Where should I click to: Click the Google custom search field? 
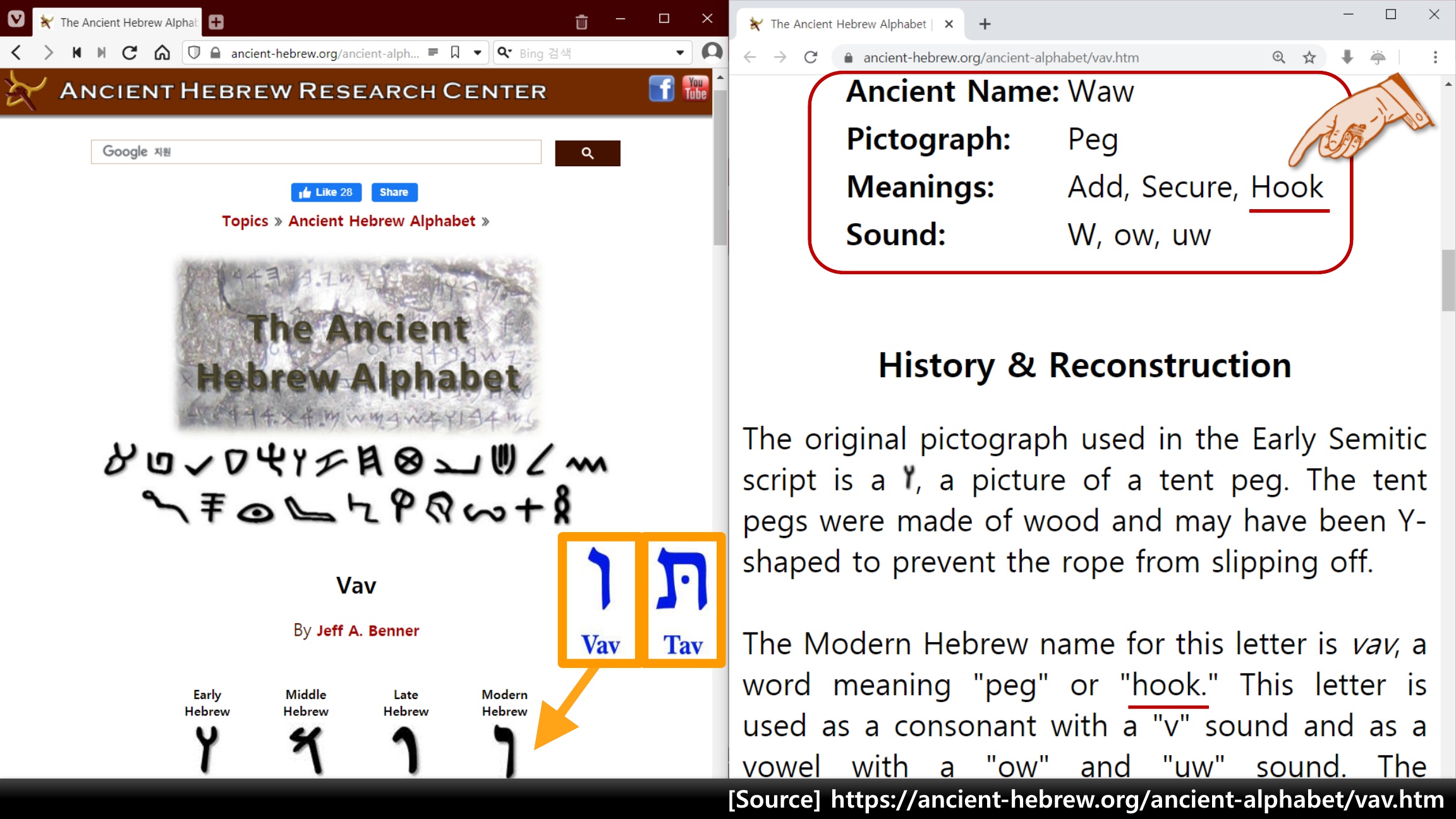316,152
